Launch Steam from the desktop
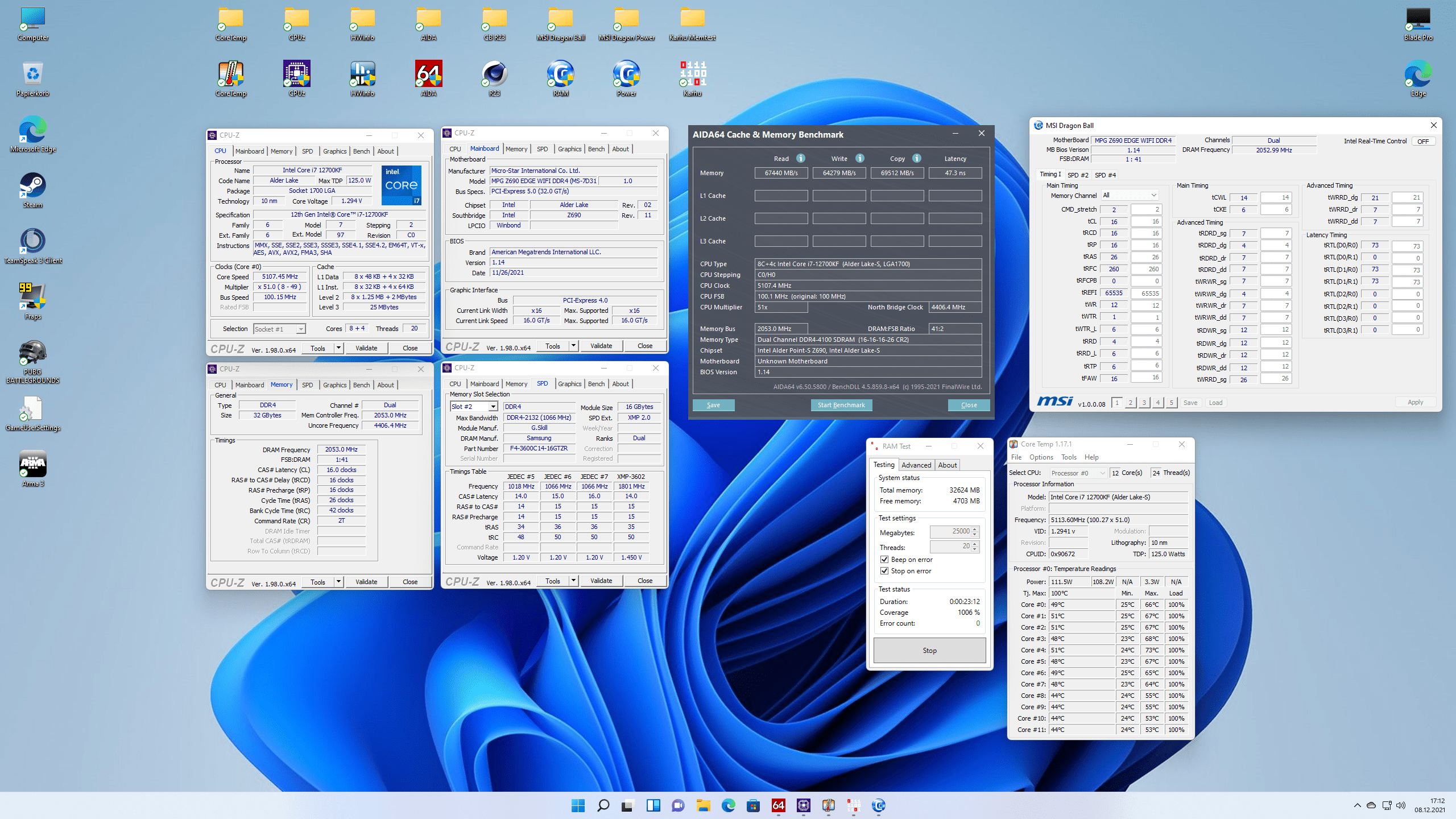The image size is (1456, 819). coord(32,186)
